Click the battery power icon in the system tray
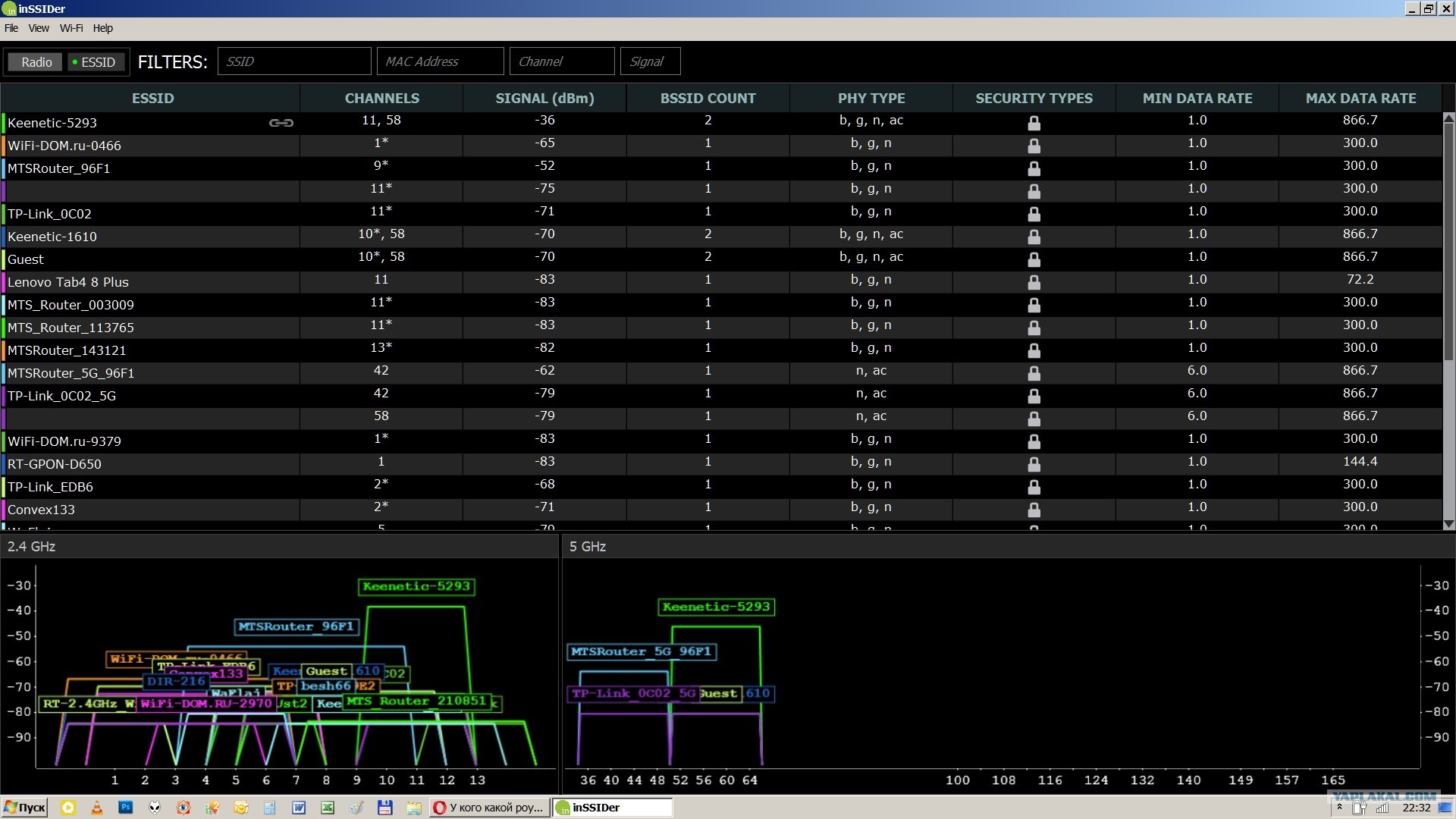The image size is (1456, 819). click(1359, 808)
